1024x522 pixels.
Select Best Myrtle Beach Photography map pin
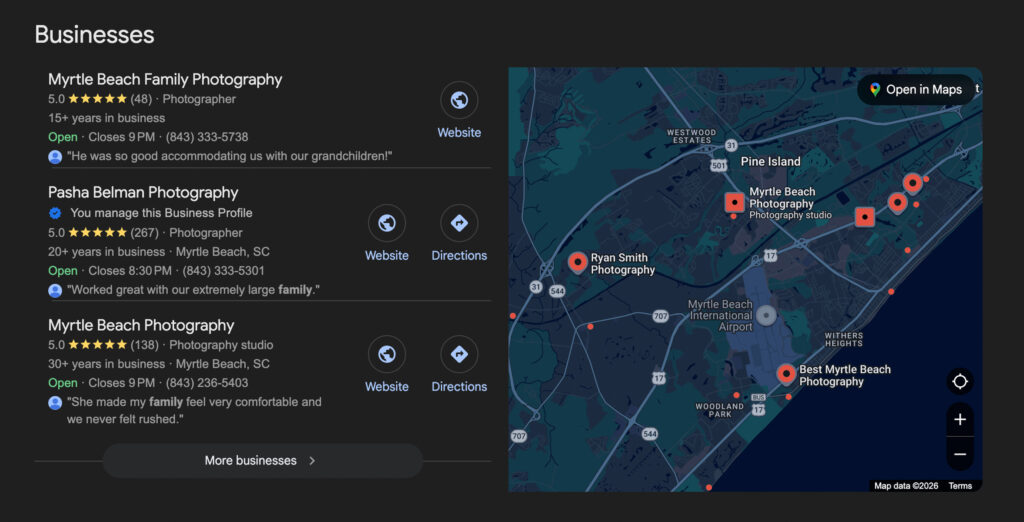[786, 373]
